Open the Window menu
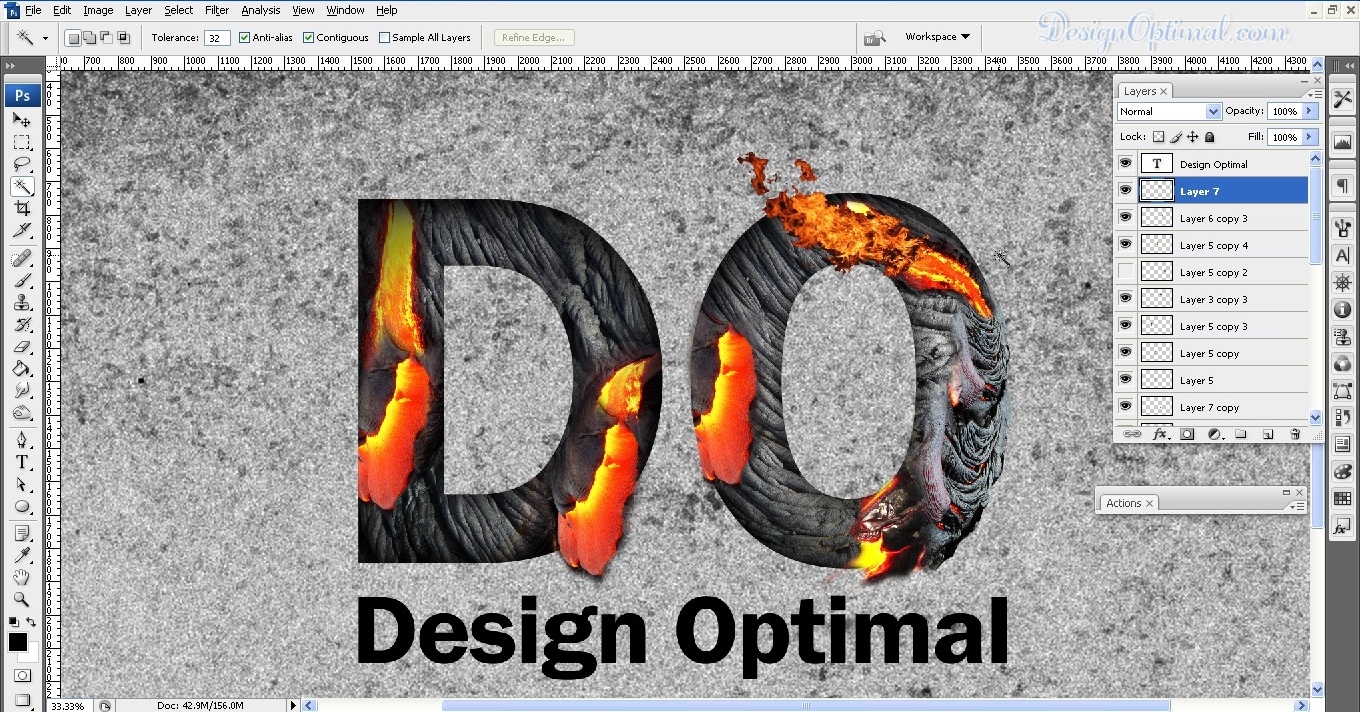The image size is (1360, 712). coord(345,10)
